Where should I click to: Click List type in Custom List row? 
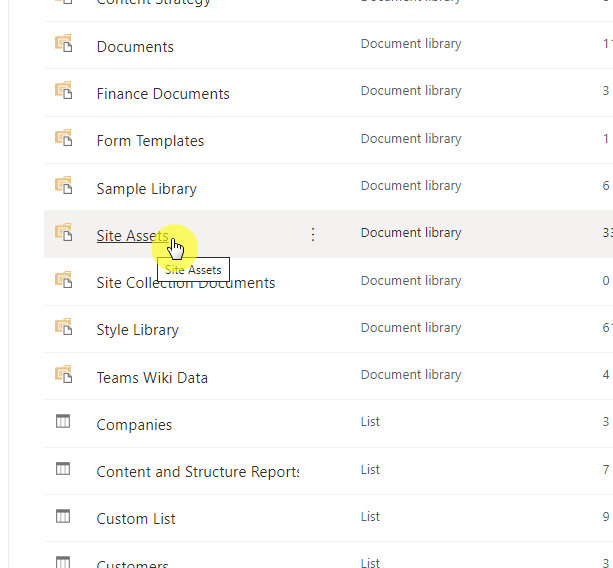point(370,517)
